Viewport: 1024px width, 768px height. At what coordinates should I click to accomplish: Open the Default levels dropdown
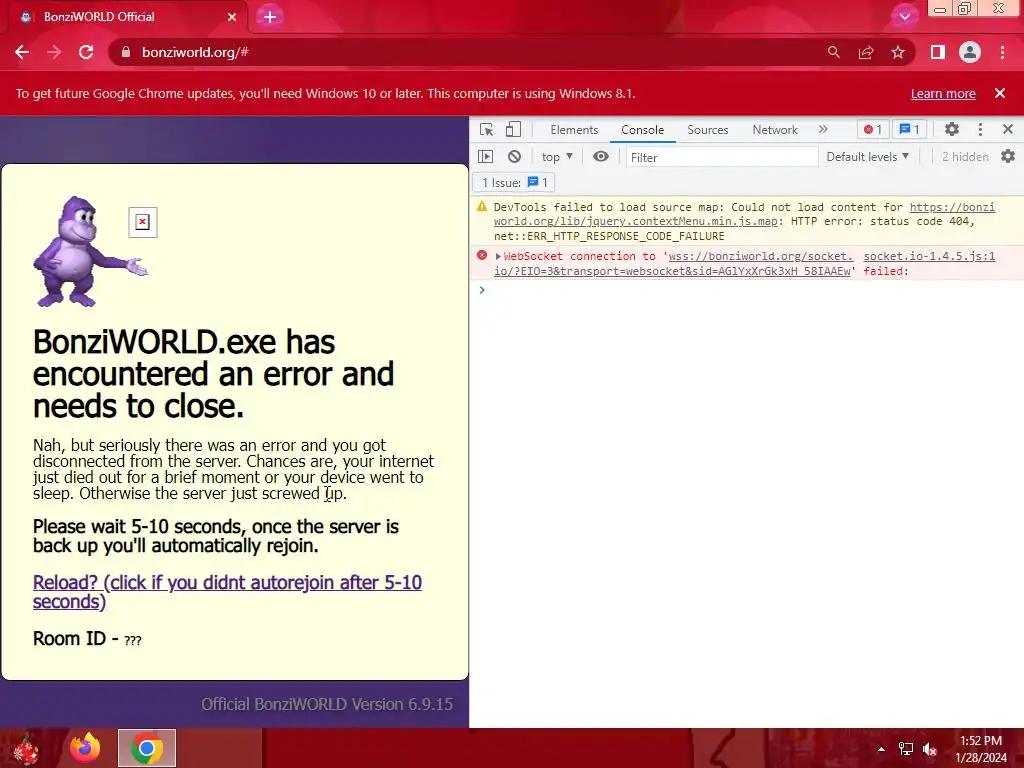pyautogui.click(x=867, y=157)
